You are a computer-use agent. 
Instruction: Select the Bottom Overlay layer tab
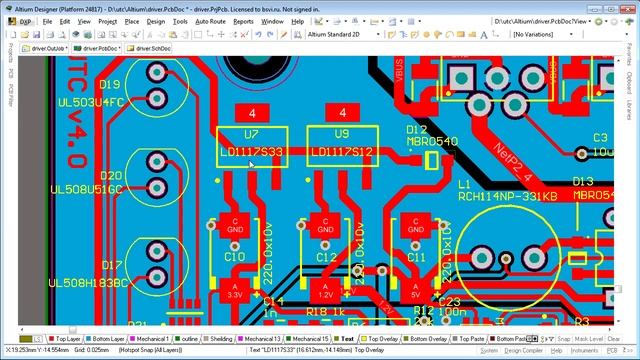tap(425, 339)
